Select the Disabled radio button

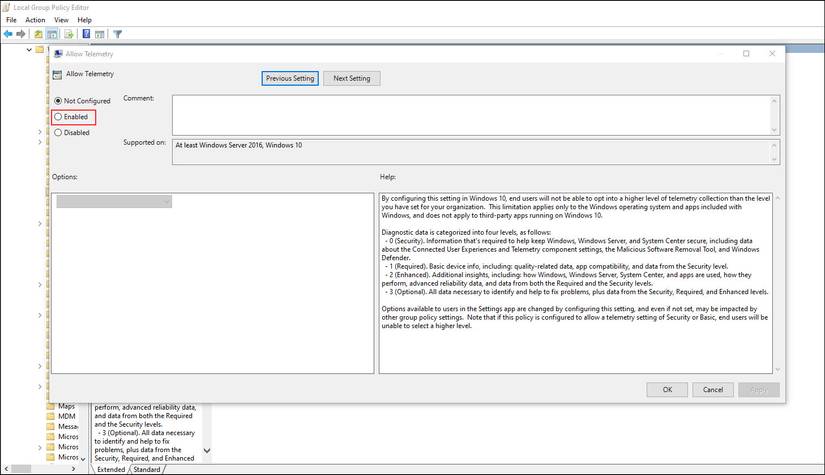point(58,133)
